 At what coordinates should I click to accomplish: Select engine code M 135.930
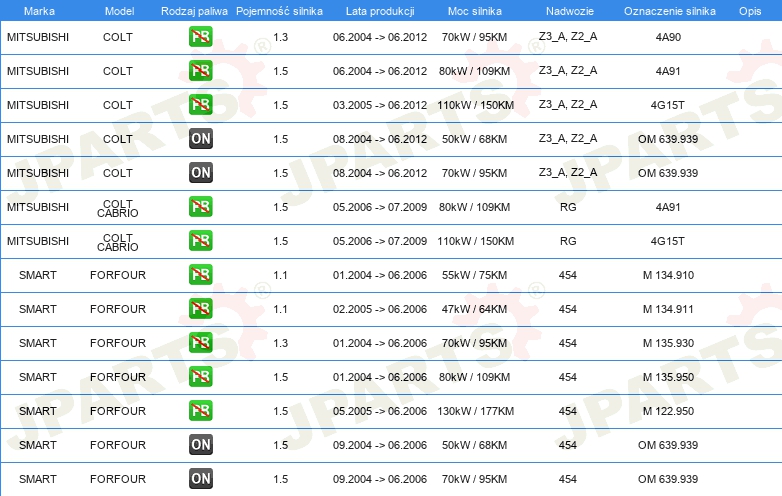pyautogui.click(x=668, y=343)
